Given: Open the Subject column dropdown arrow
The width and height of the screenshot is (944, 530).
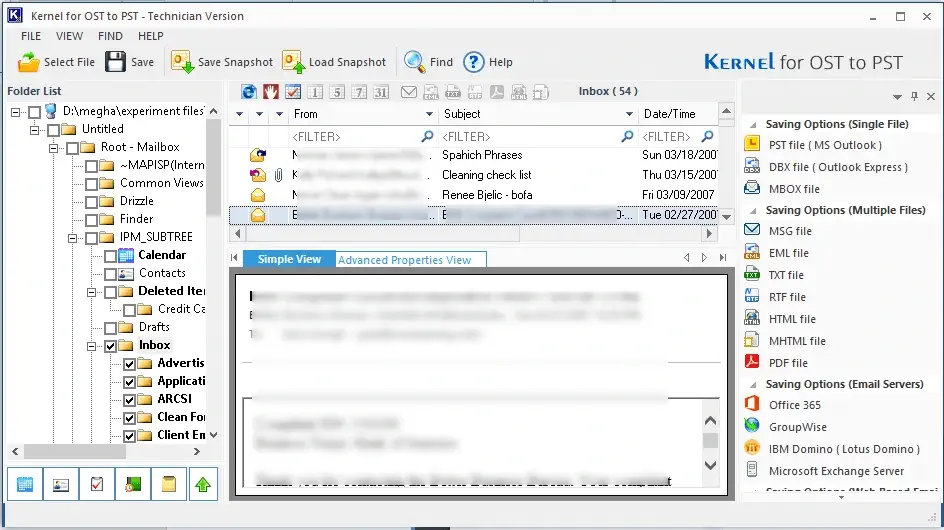Looking at the screenshot, I should click(x=629, y=114).
